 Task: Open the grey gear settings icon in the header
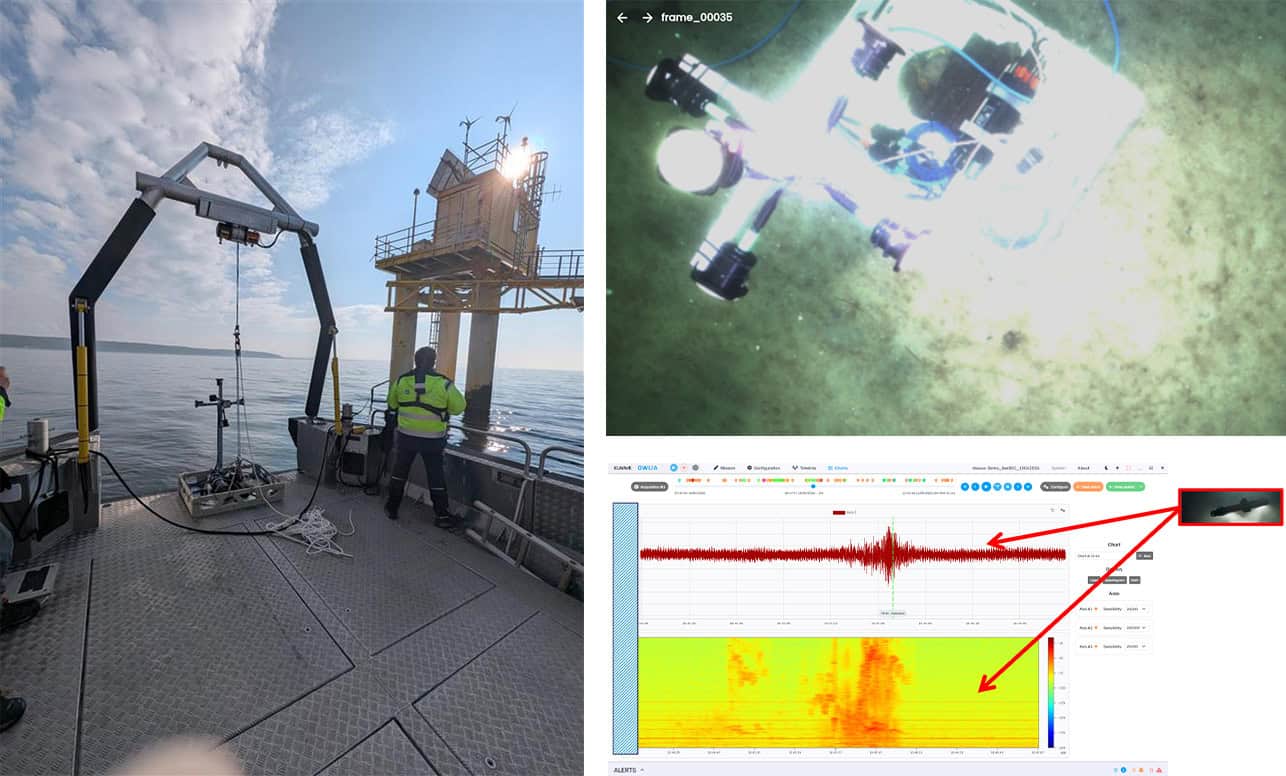point(695,468)
